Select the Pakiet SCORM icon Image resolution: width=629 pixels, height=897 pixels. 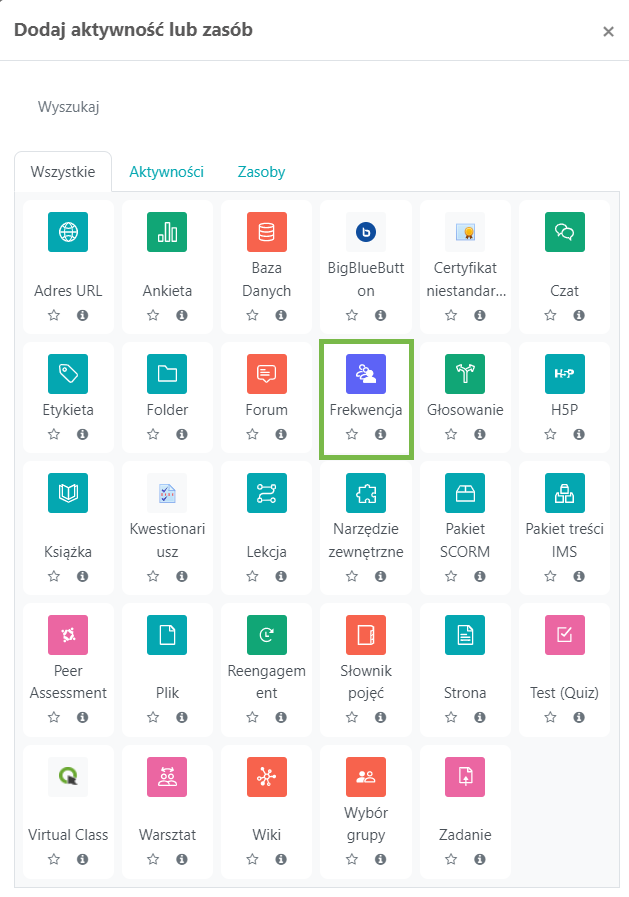coord(465,493)
